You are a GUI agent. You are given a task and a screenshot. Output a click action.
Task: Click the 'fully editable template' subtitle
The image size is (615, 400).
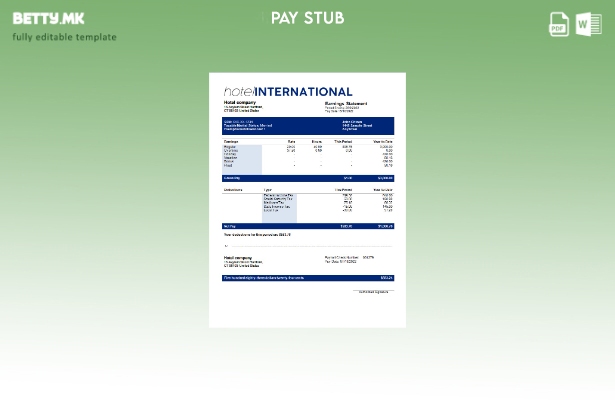pyautogui.click(x=64, y=37)
